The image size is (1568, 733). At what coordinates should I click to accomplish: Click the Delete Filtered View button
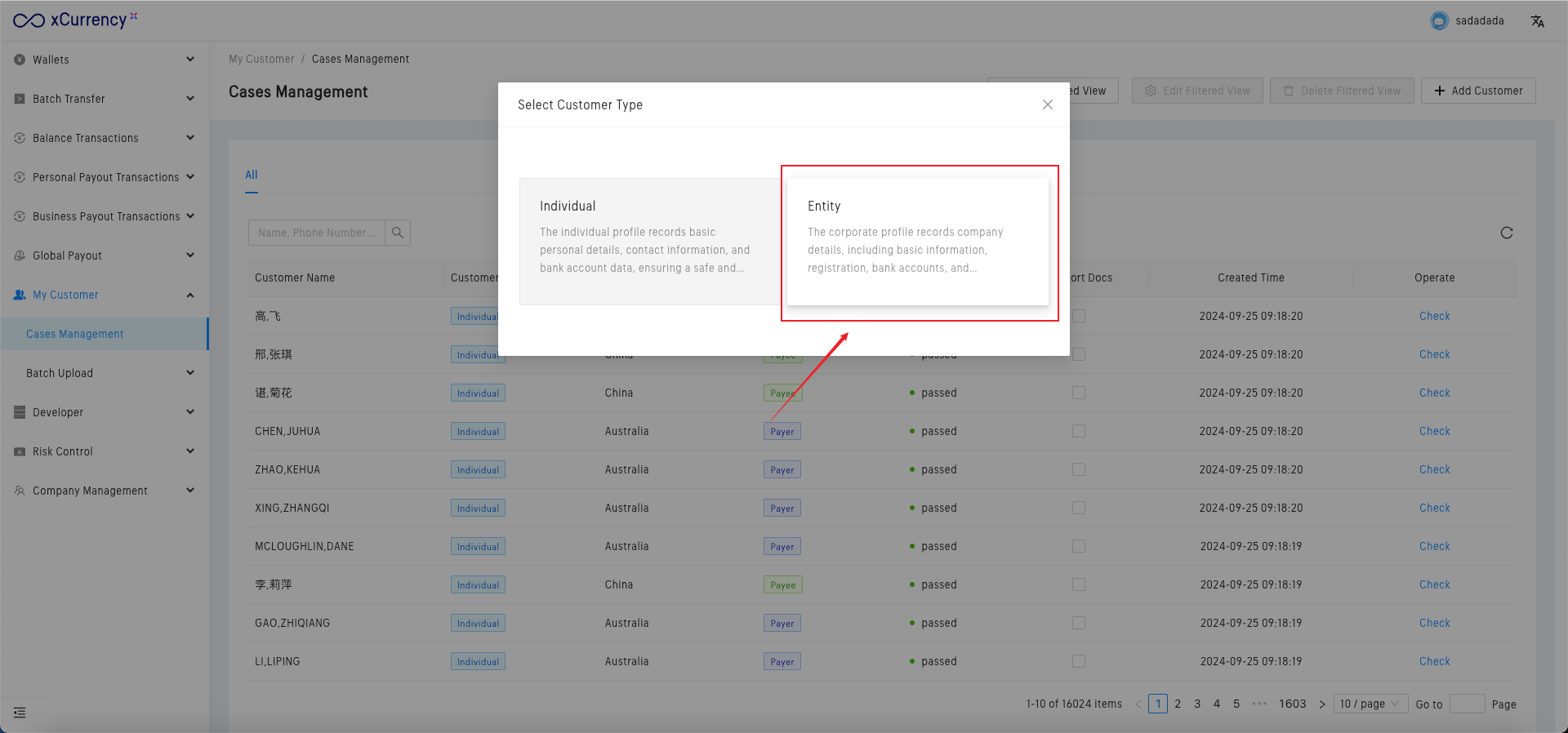[x=1342, y=91]
